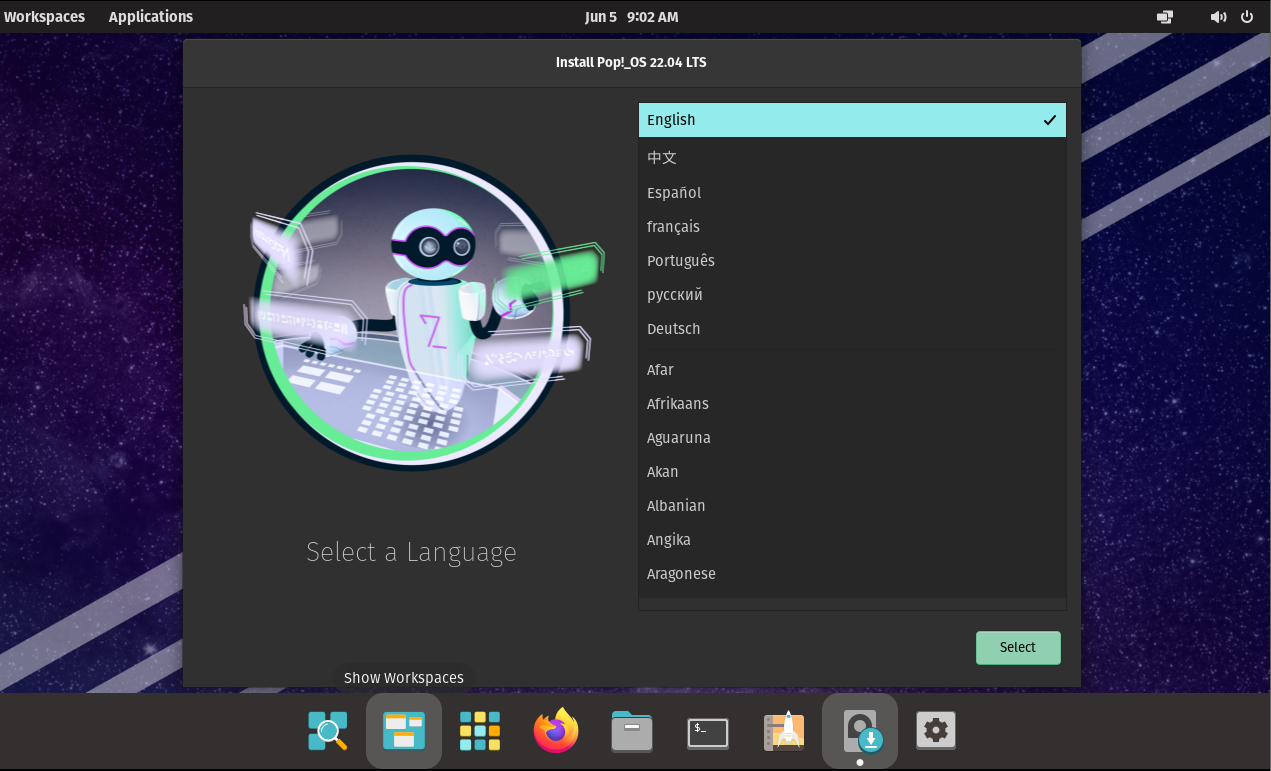
Task: Click the network status icon in top bar
Action: pos(1165,17)
